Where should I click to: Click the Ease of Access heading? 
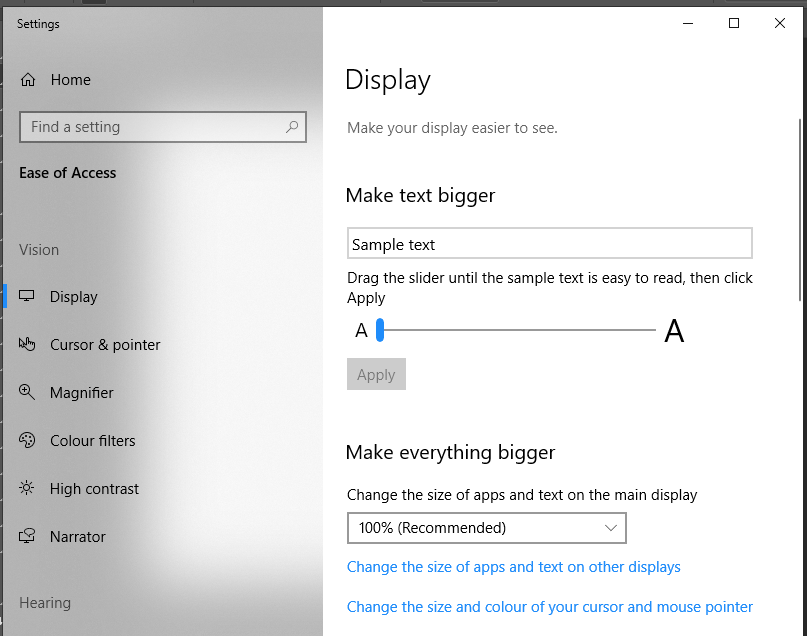click(67, 173)
